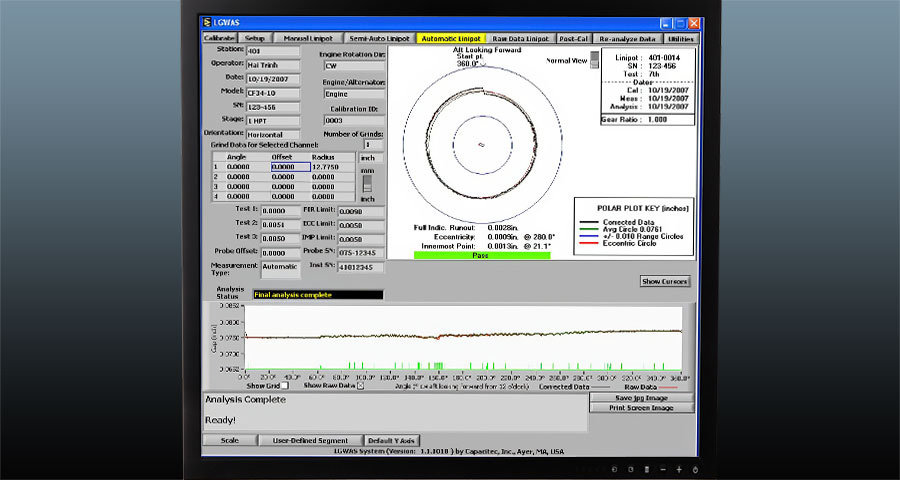Click Save Jpg Image button

tap(639, 398)
